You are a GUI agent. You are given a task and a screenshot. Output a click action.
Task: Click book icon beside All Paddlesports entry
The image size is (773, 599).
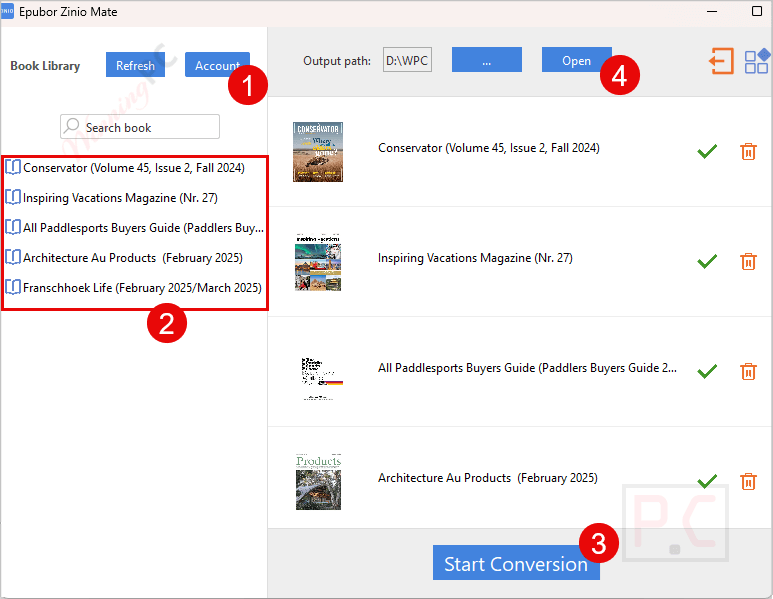(13, 228)
